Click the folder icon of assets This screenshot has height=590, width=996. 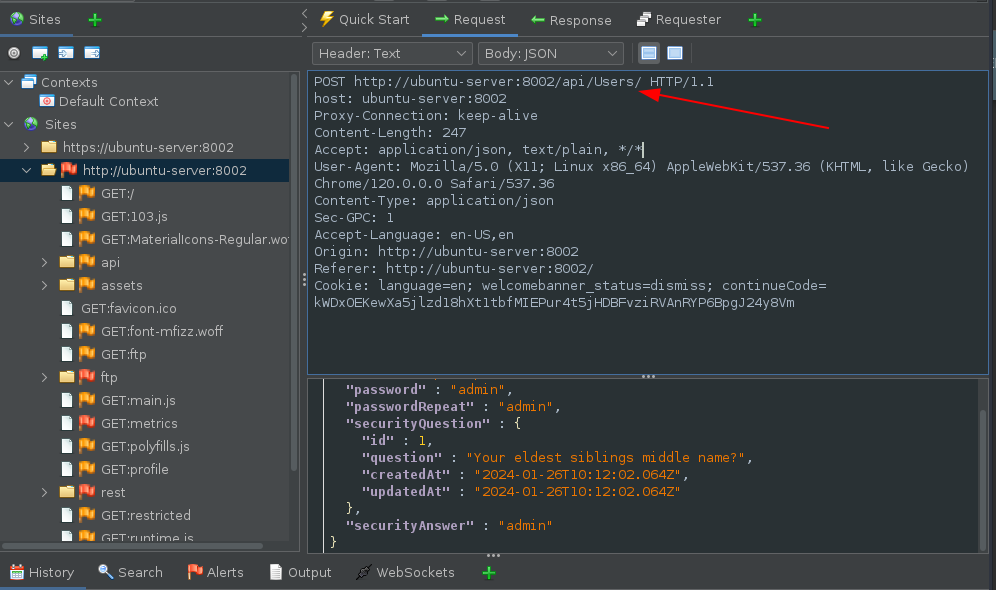click(67, 285)
